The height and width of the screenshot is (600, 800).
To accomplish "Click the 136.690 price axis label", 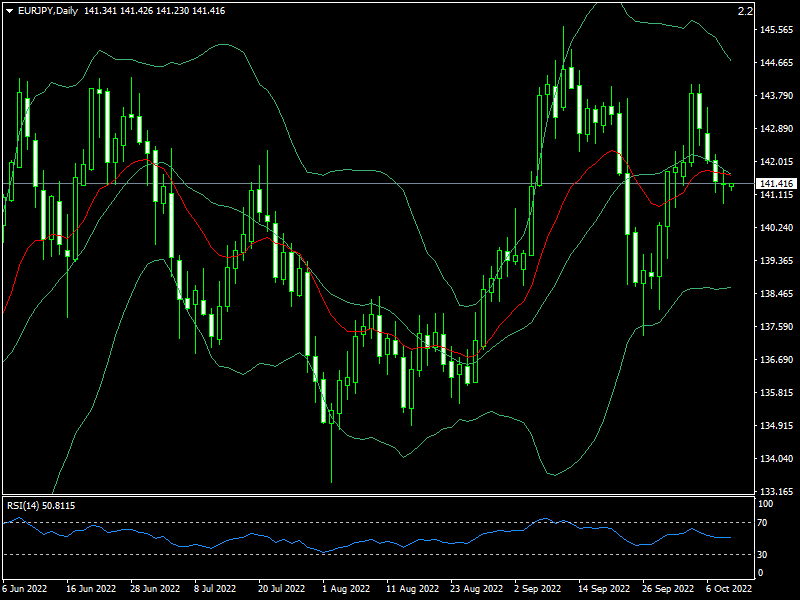I will 777,360.
